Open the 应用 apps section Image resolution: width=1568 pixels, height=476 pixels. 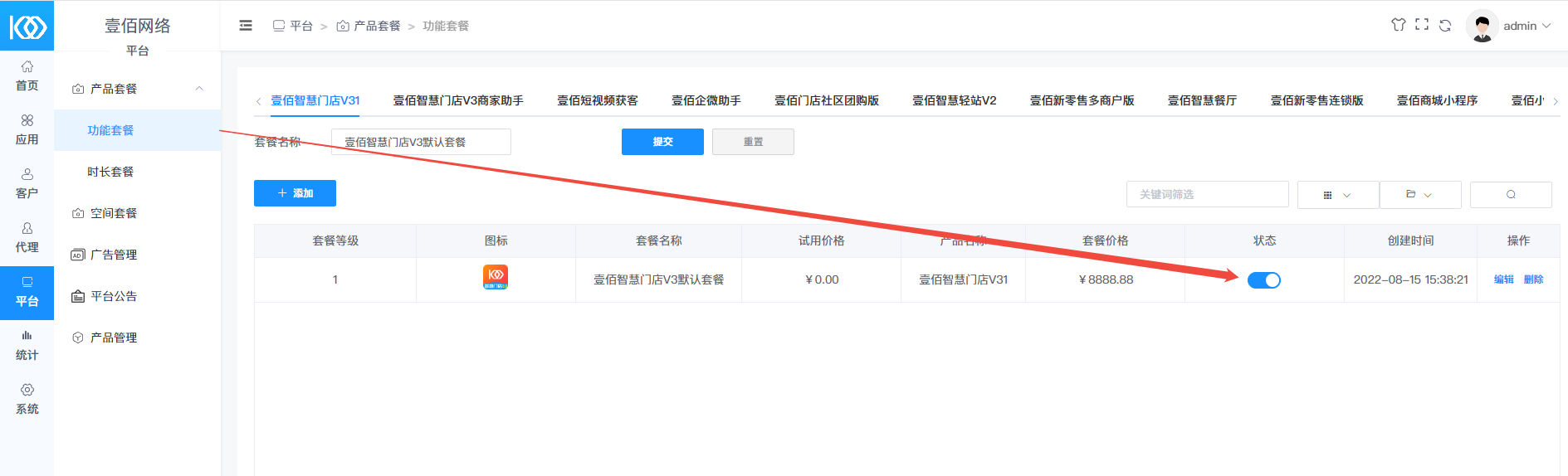click(x=27, y=129)
